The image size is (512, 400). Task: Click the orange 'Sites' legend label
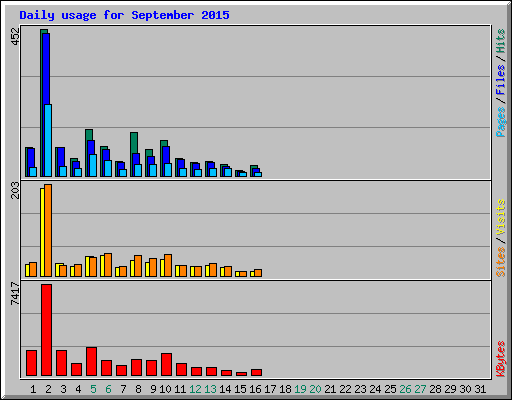(500, 262)
